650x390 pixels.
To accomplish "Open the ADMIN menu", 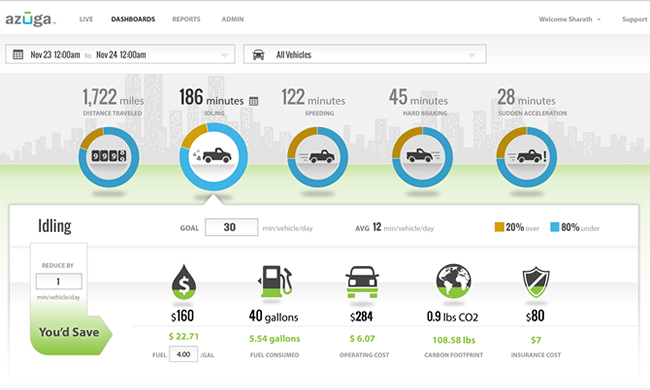I will pyautogui.click(x=233, y=19).
